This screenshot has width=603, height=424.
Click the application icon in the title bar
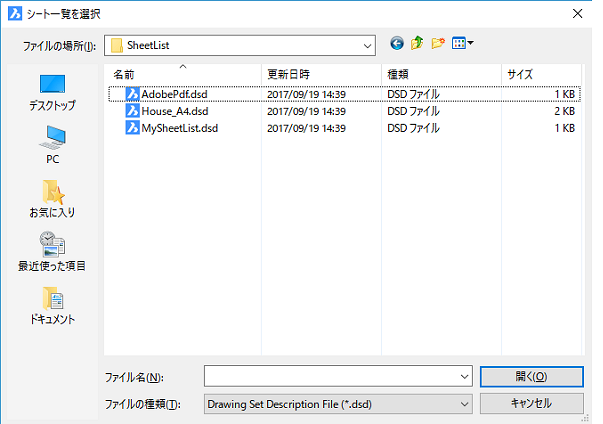tap(15, 14)
